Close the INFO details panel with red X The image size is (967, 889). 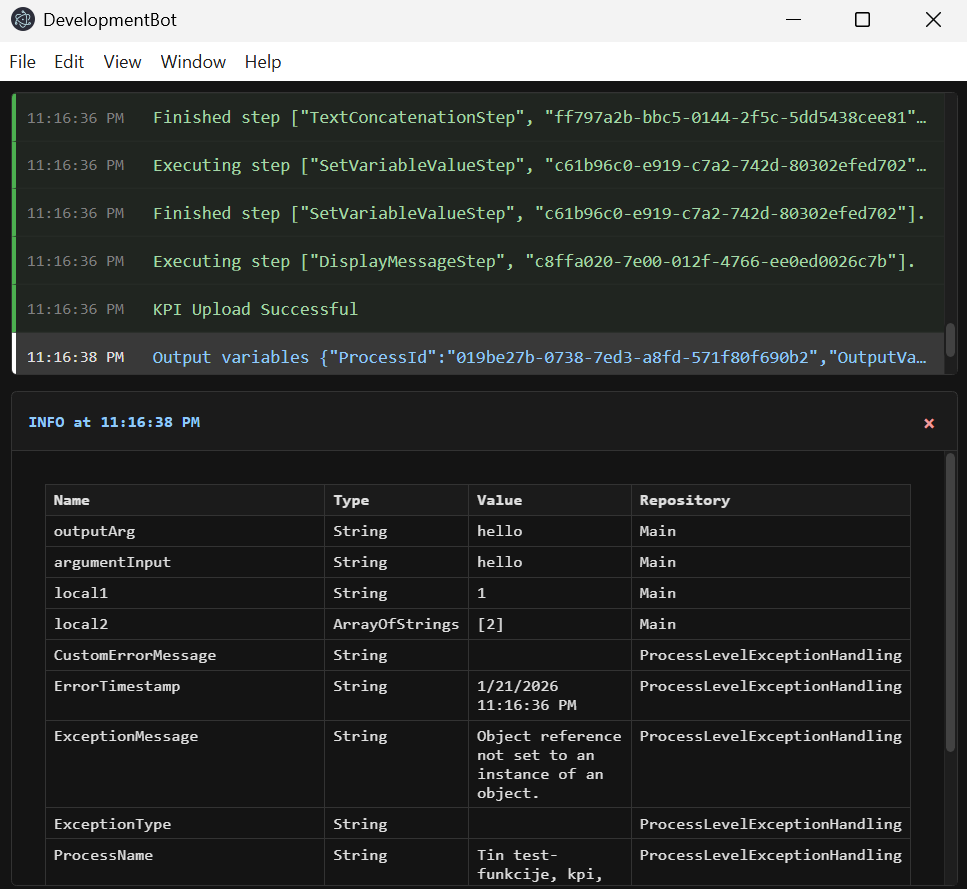pyautogui.click(x=929, y=423)
